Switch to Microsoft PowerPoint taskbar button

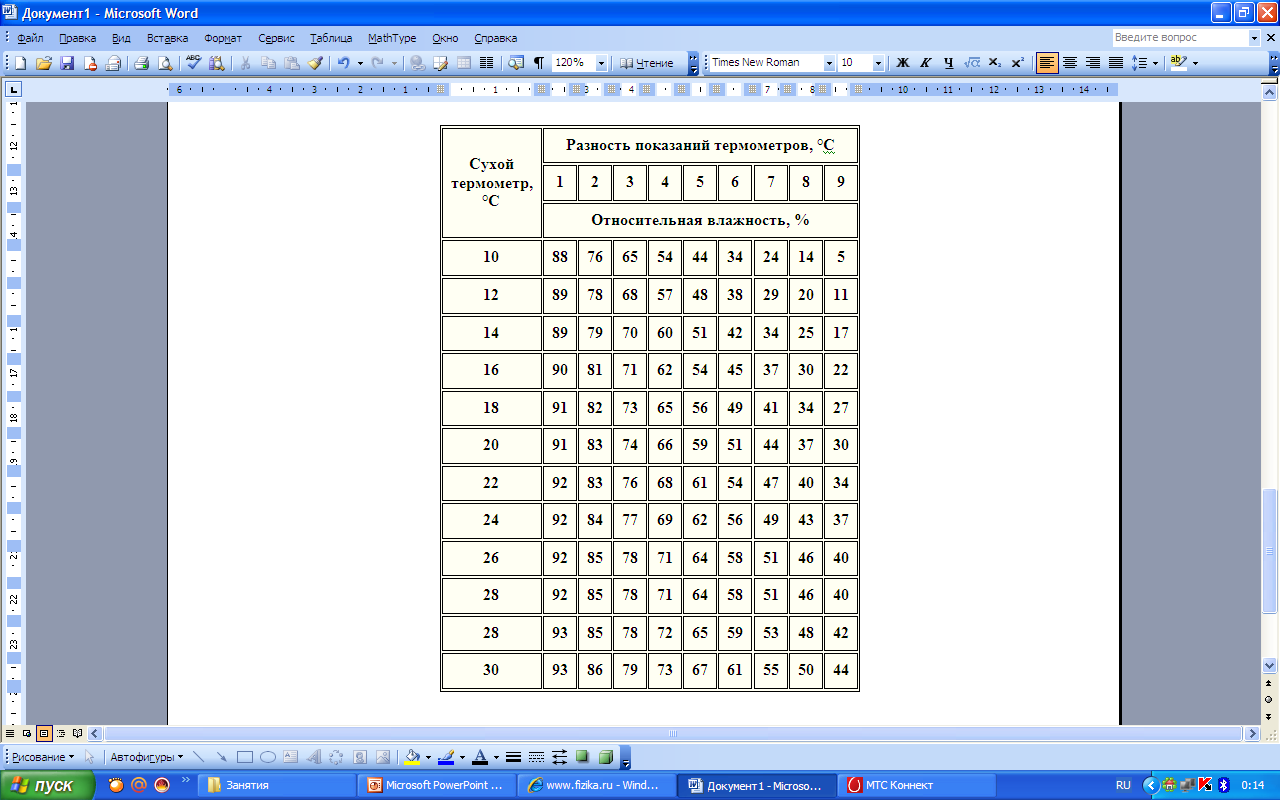pos(439,785)
